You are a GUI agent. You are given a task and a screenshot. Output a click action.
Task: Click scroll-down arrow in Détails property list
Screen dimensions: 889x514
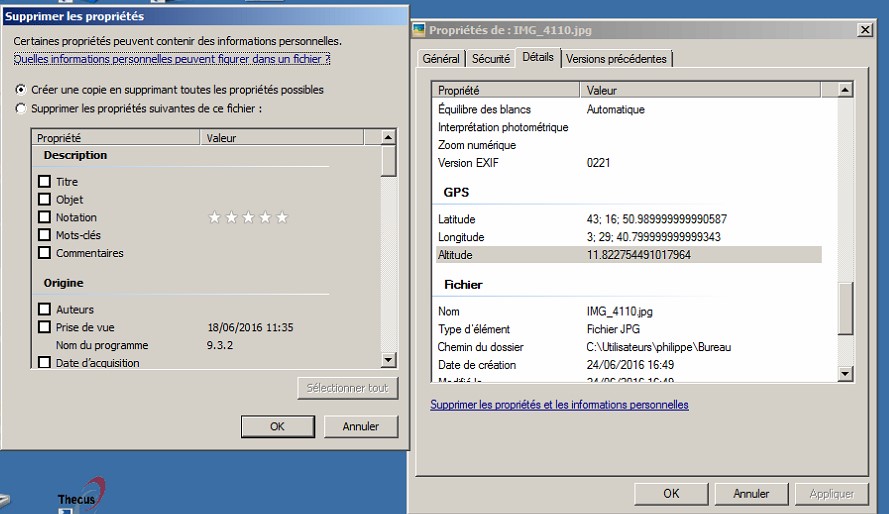click(x=845, y=373)
